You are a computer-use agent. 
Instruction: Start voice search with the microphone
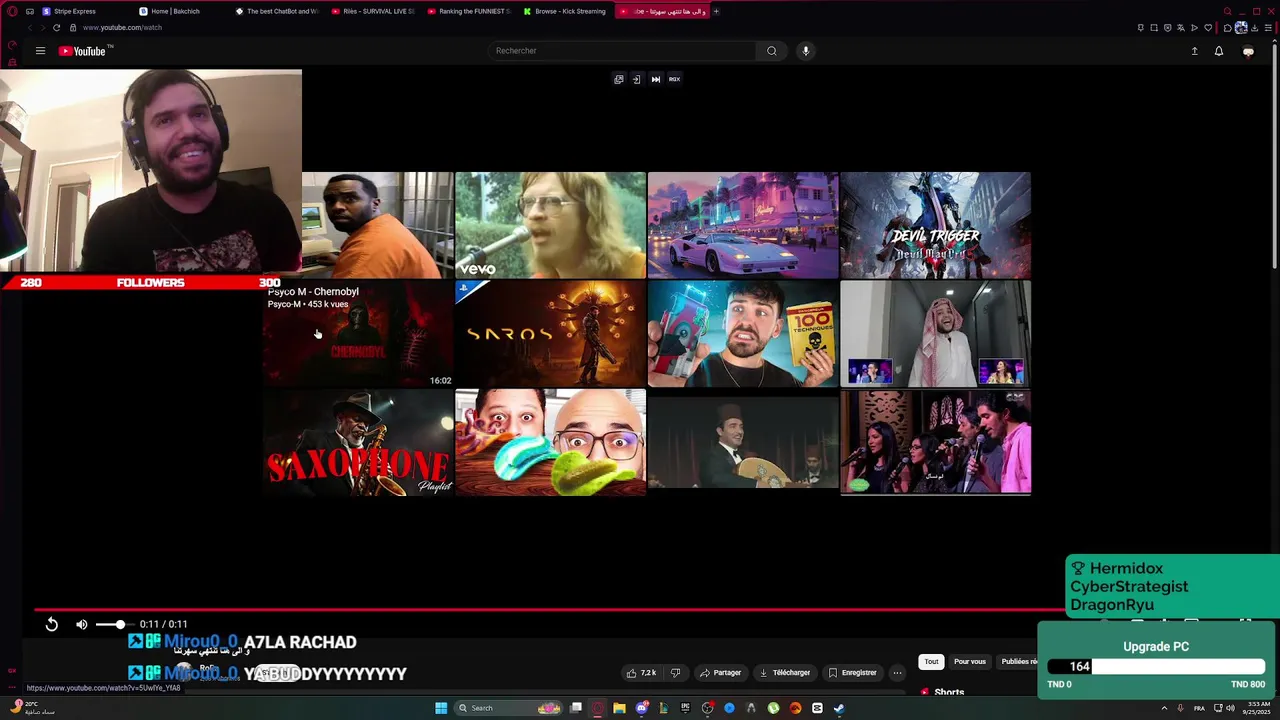(805, 51)
